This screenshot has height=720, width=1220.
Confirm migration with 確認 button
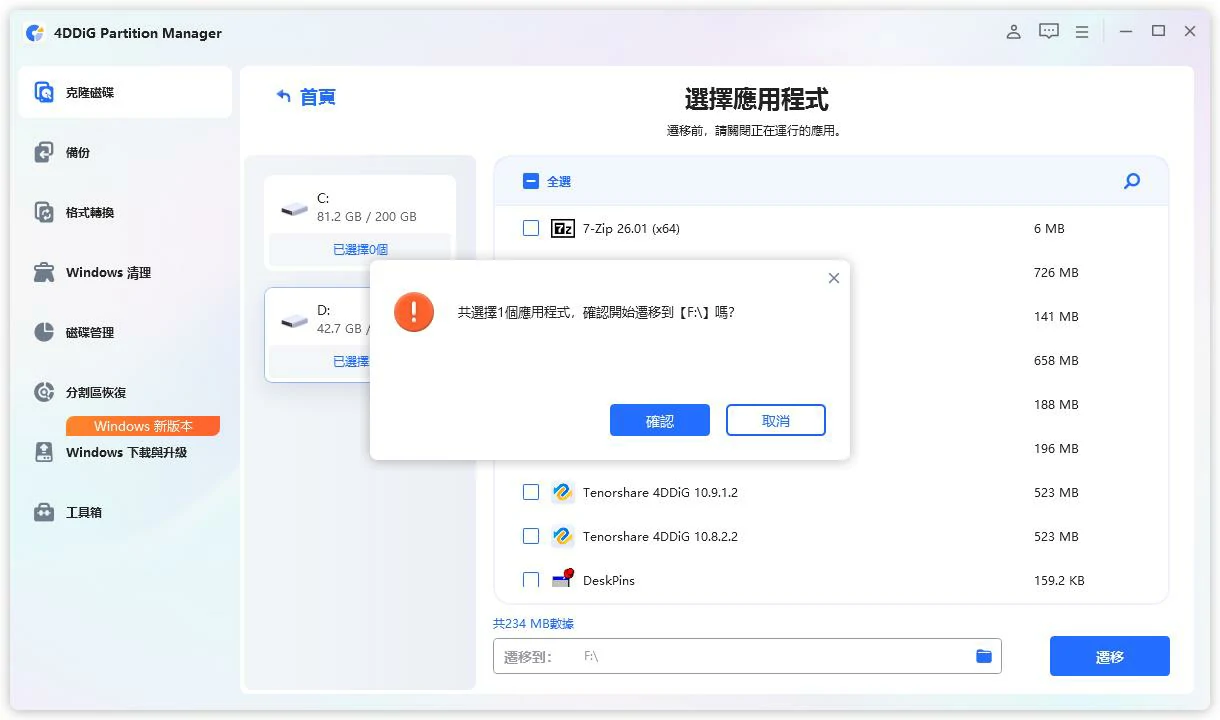(660, 420)
